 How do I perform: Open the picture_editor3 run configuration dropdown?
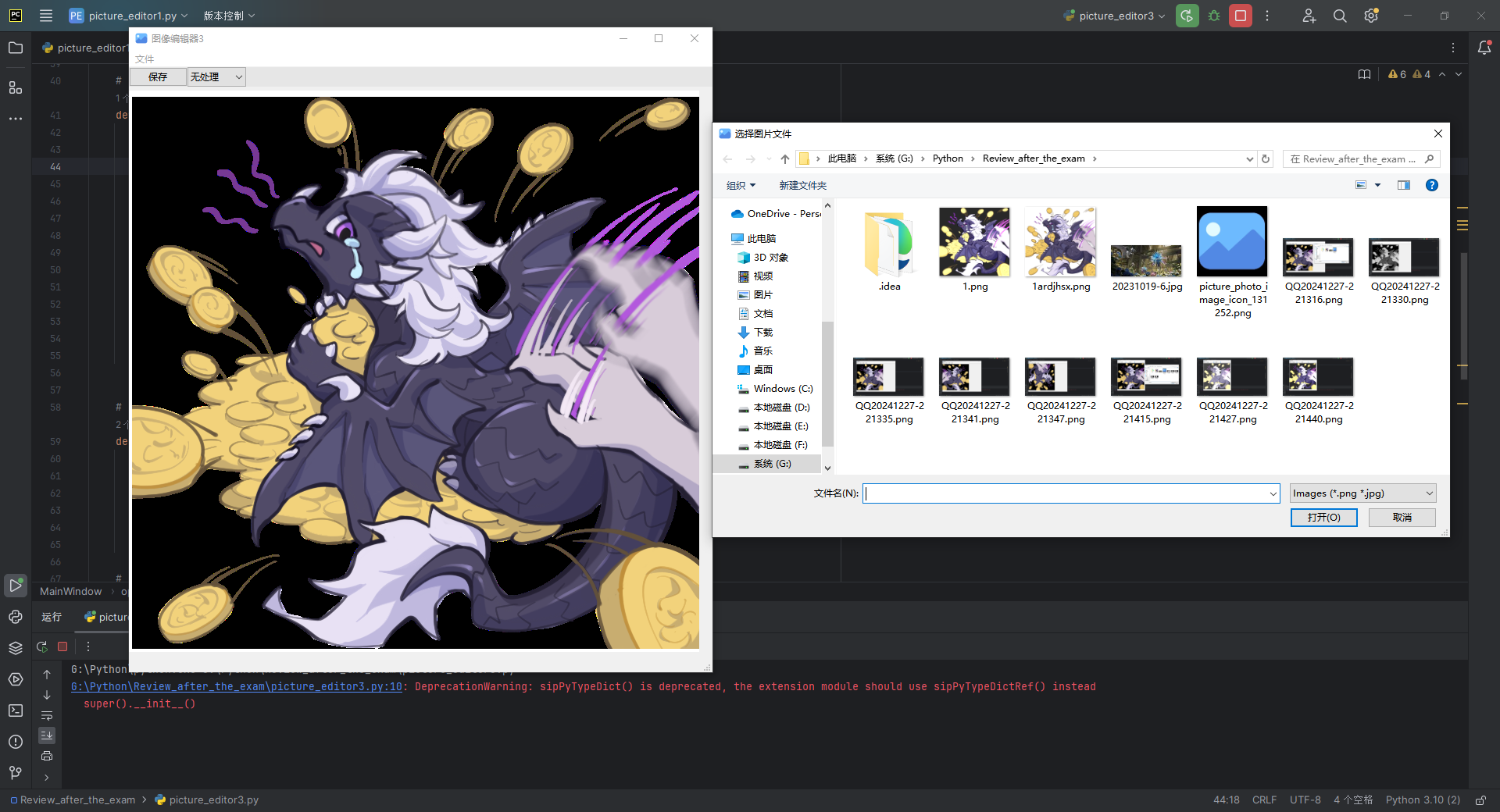[1114, 16]
